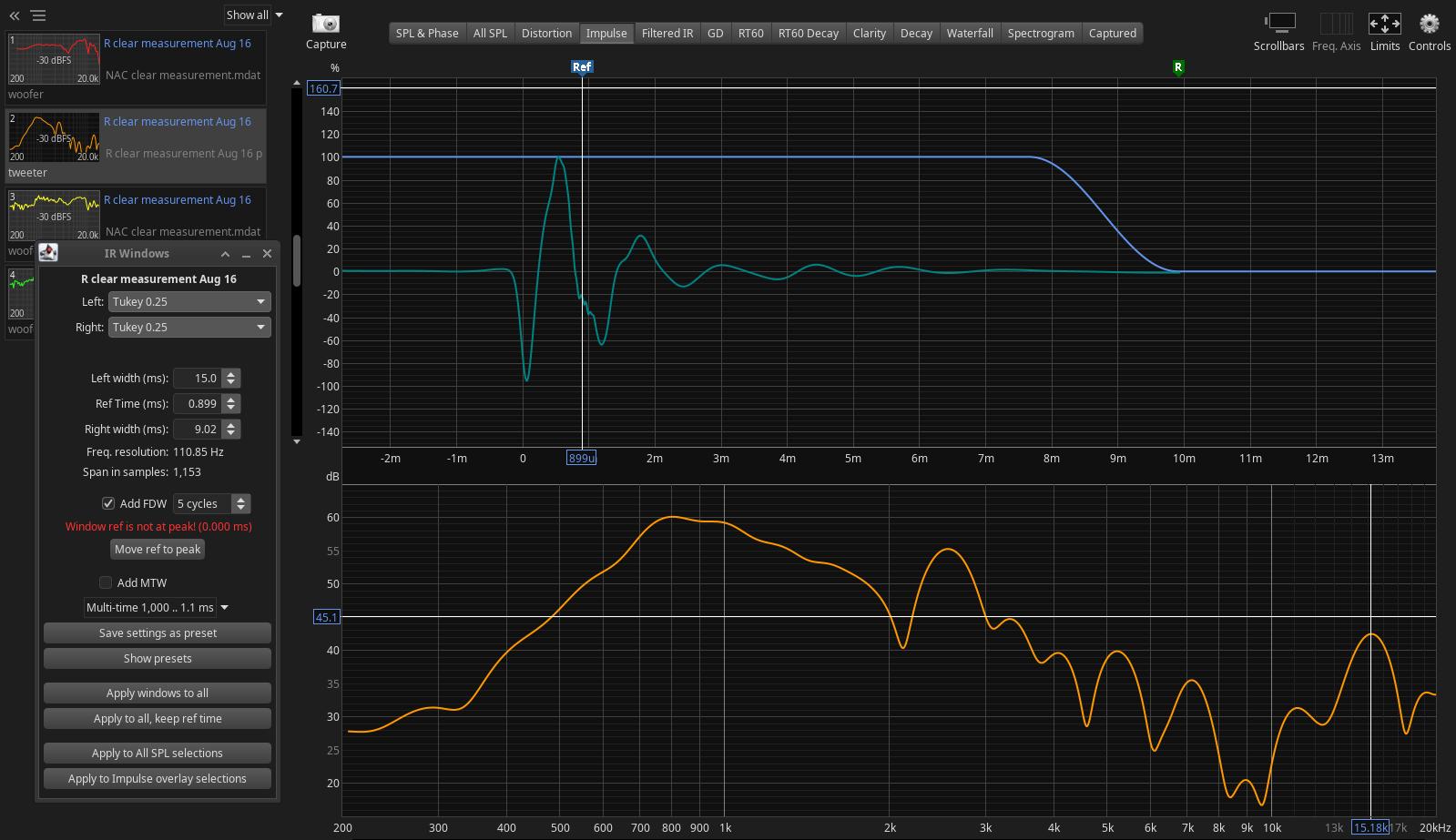The image size is (1456, 840).
Task: Open the graph Limits icon
Action: [1384, 24]
